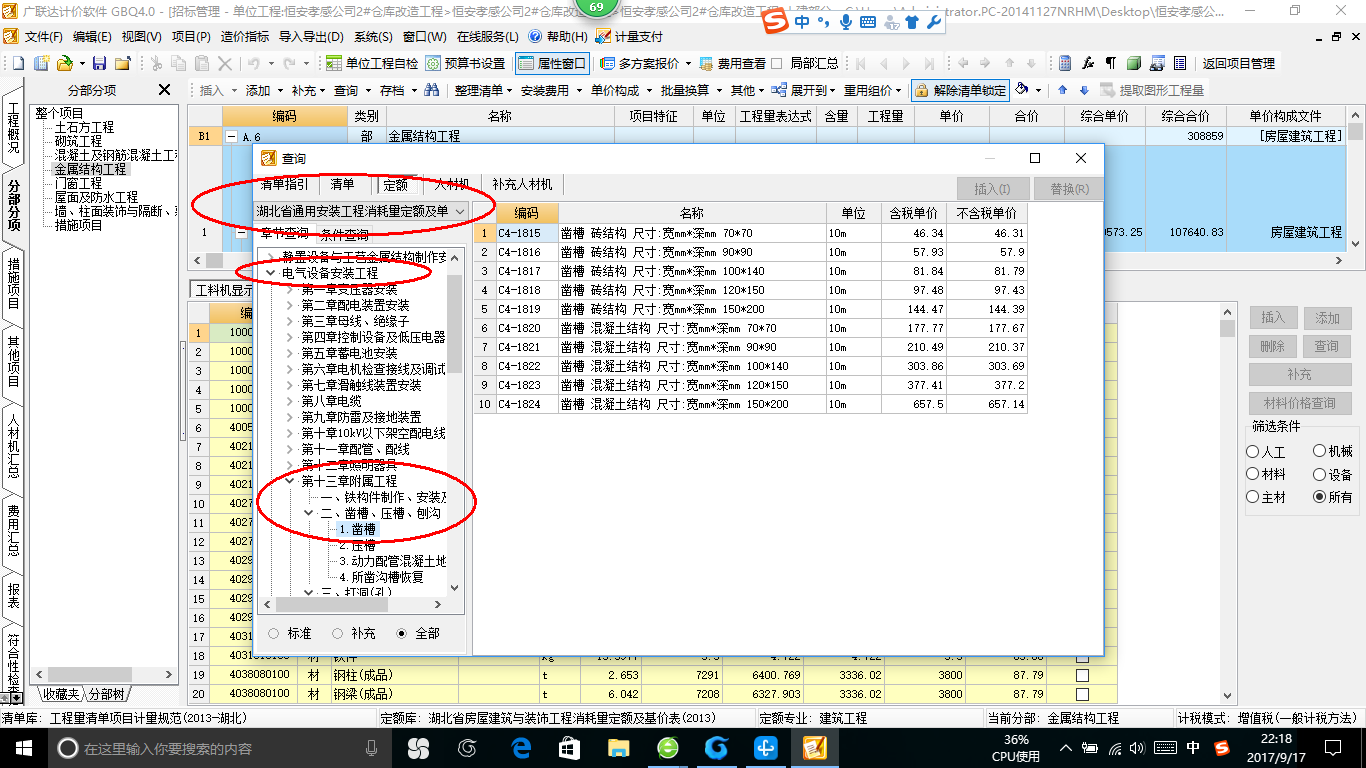Open the 措施项目 side tab

13,284
